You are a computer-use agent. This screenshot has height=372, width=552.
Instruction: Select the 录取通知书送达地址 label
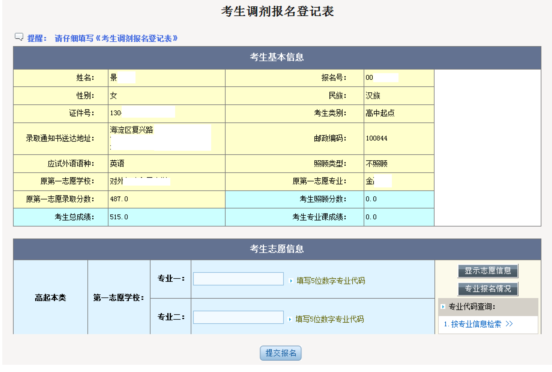coord(60,138)
